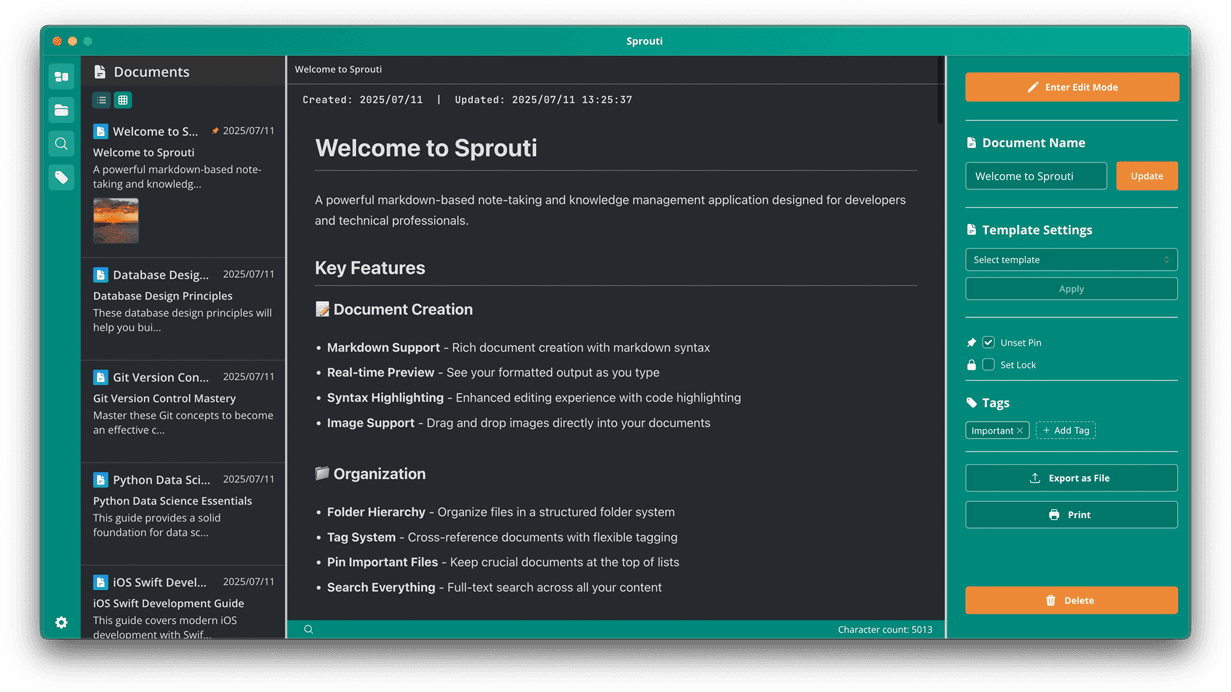Open settings gear icon
This screenshot has height=692, width=1231.
(x=61, y=622)
